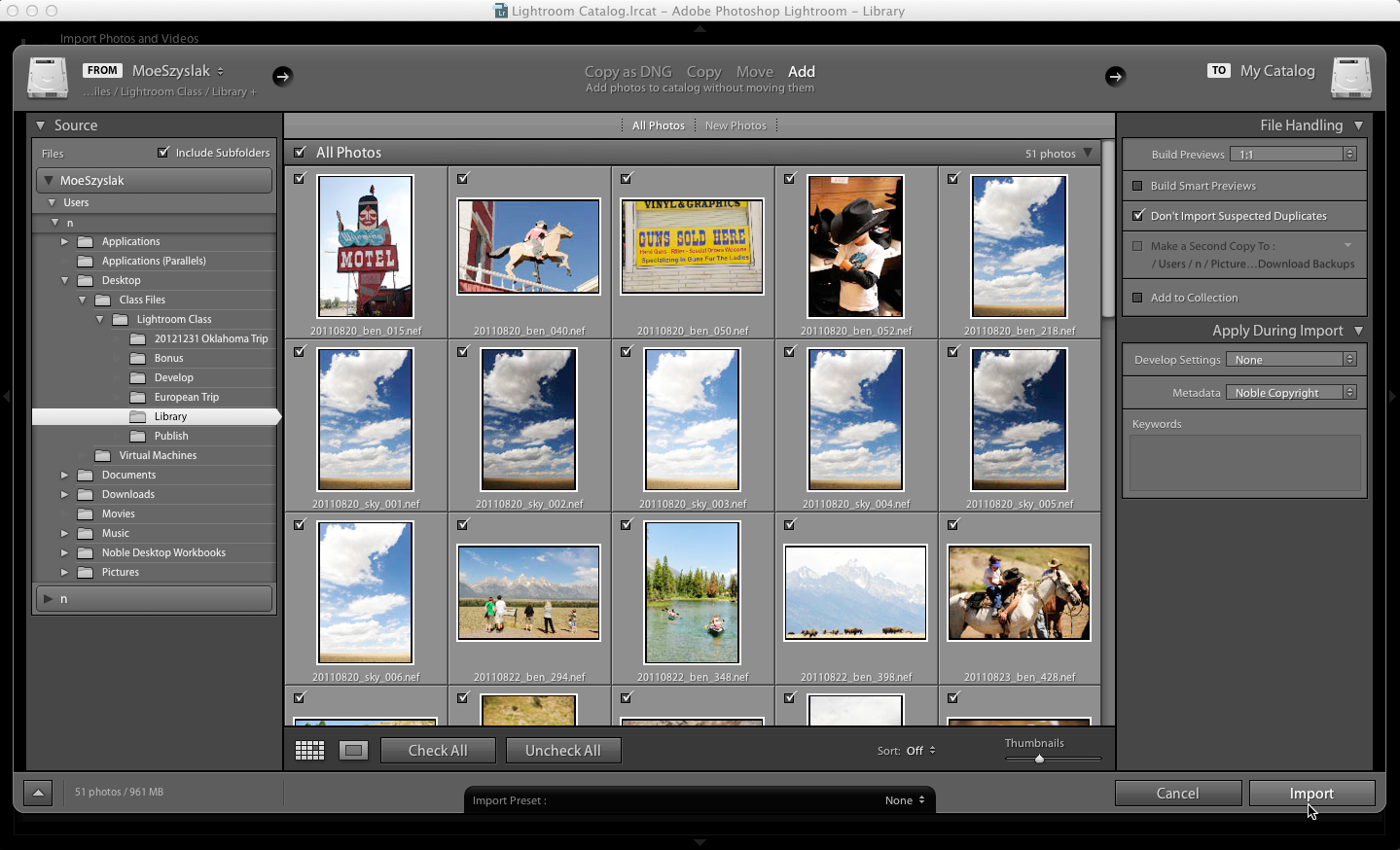Switch to grid view mode
Screen dimensions: 1400x850
[x=309, y=750]
